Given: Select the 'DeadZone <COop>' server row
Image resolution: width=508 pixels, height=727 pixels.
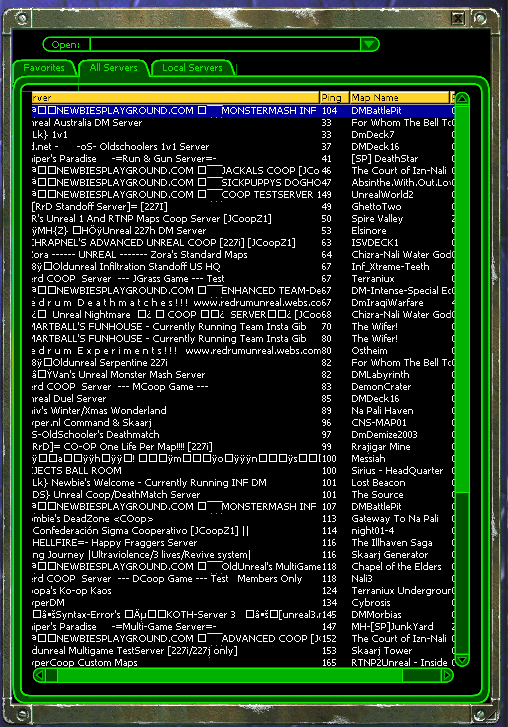Looking at the screenshot, I should tap(243, 519).
